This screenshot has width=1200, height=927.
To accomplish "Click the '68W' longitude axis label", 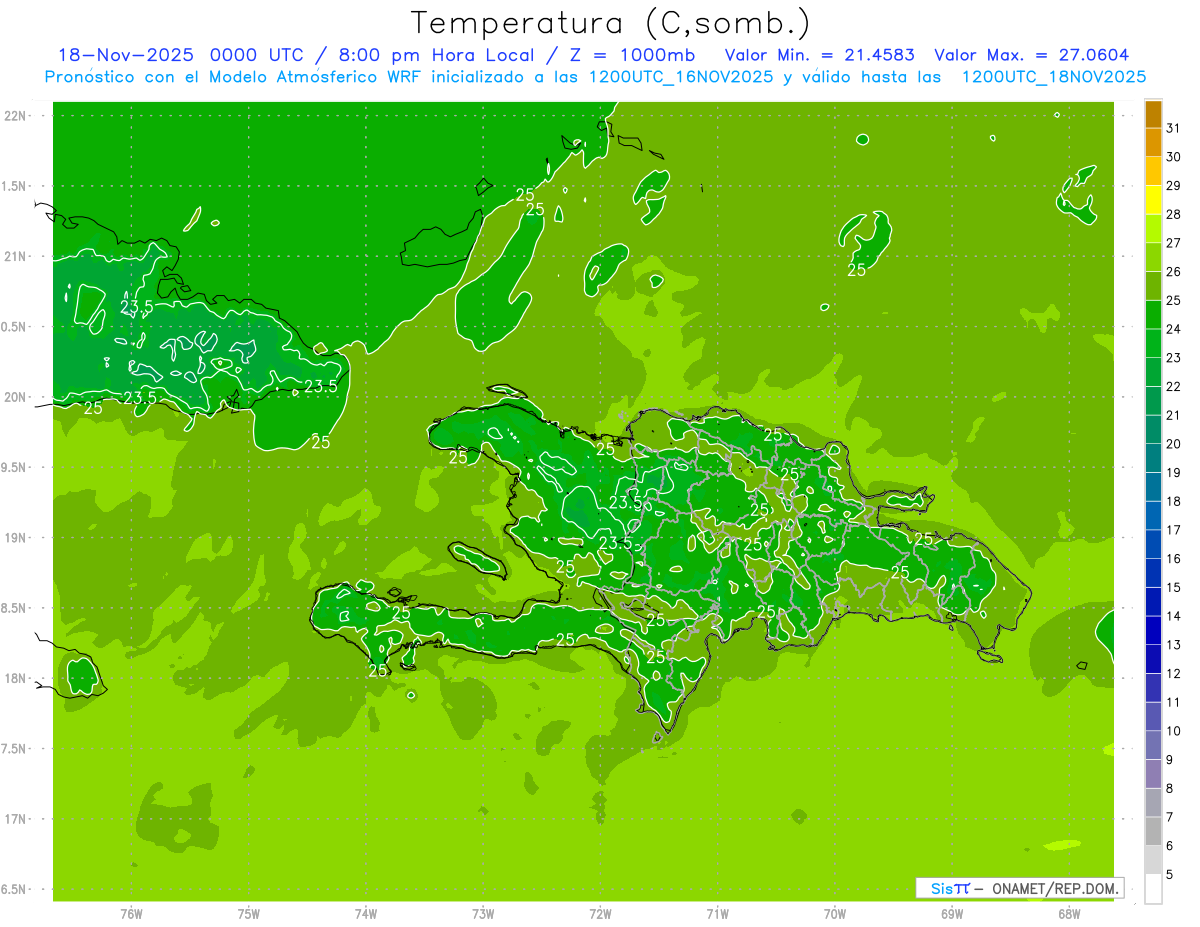I will (x=1069, y=914).
